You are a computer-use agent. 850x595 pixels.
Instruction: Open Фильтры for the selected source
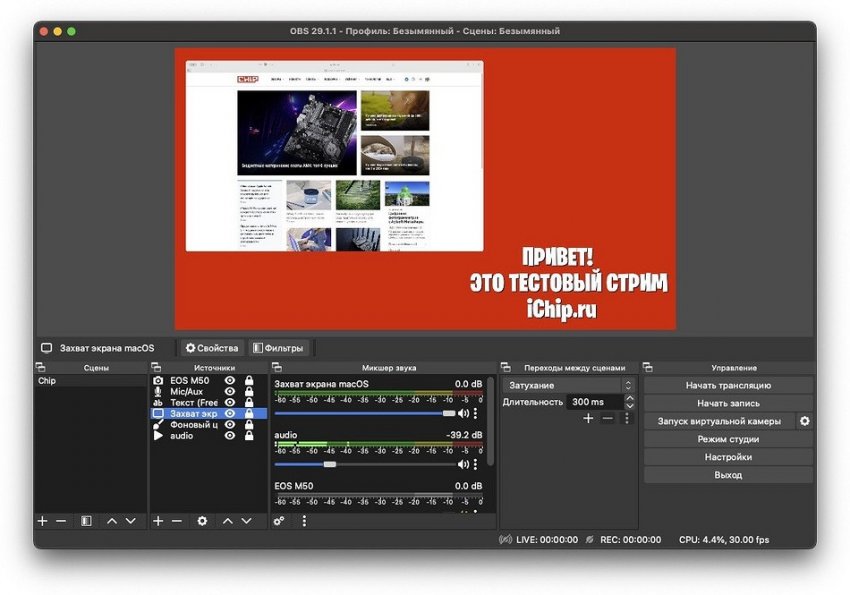point(278,348)
